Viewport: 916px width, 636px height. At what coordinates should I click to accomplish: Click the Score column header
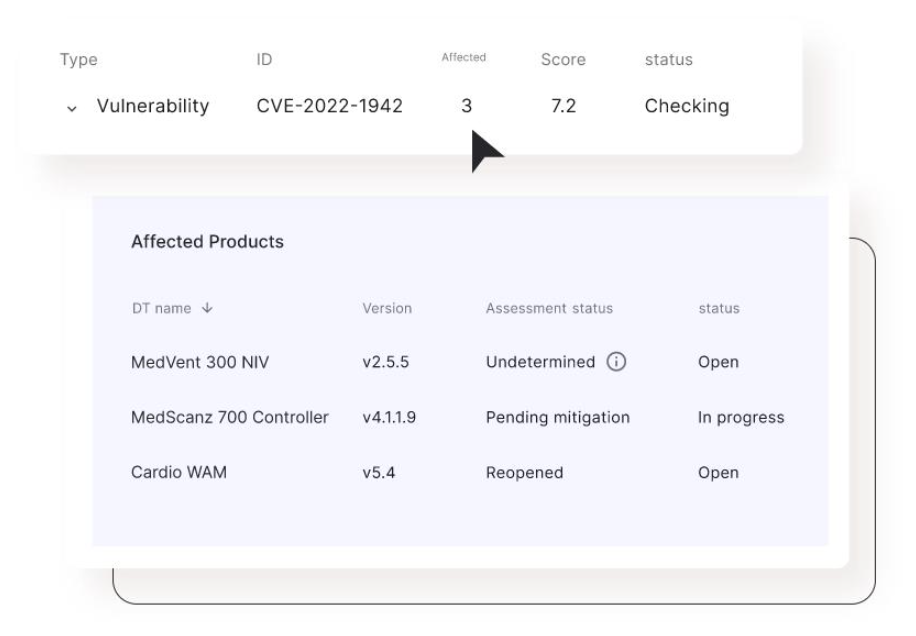click(563, 60)
